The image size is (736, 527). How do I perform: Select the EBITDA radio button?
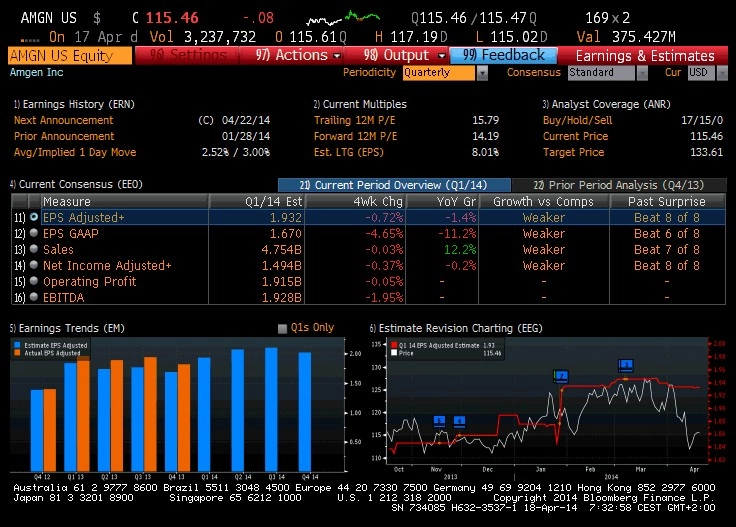(x=34, y=297)
